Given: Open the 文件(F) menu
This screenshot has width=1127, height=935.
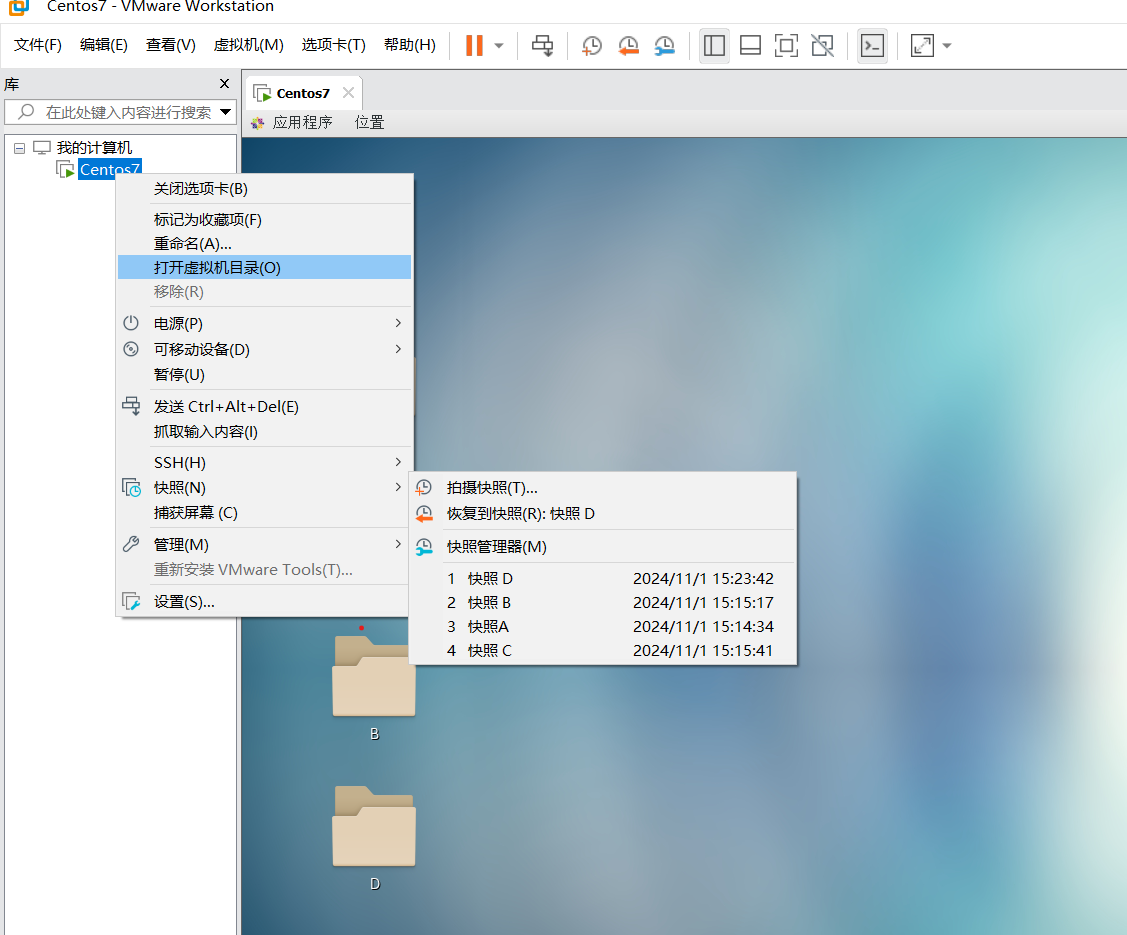Looking at the screenshot, I should coord(38,45).
